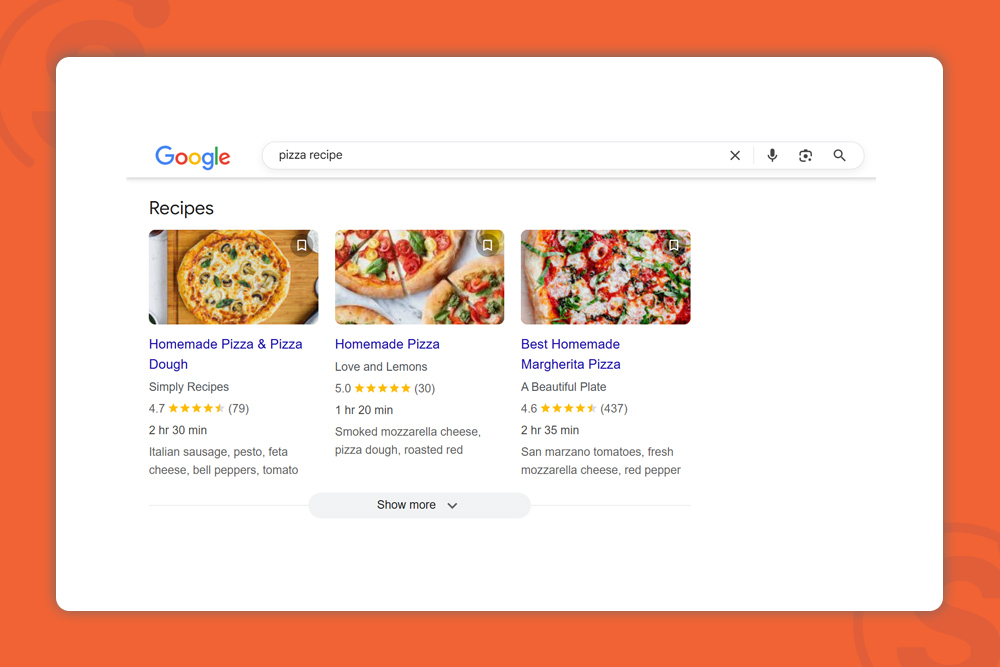The image size is (1000, 667).
Task: Expand recipes with Show more
Action: (x=420, y=505)
